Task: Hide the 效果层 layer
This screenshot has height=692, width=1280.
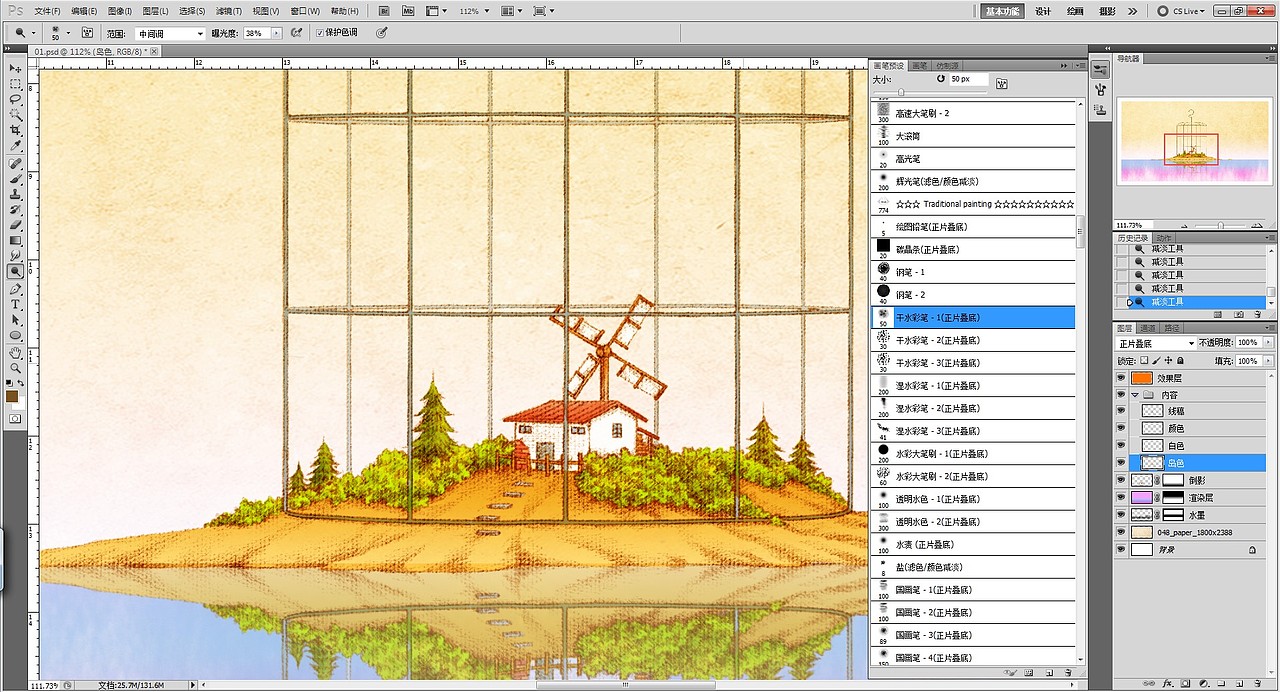Action: point(1121,378)
